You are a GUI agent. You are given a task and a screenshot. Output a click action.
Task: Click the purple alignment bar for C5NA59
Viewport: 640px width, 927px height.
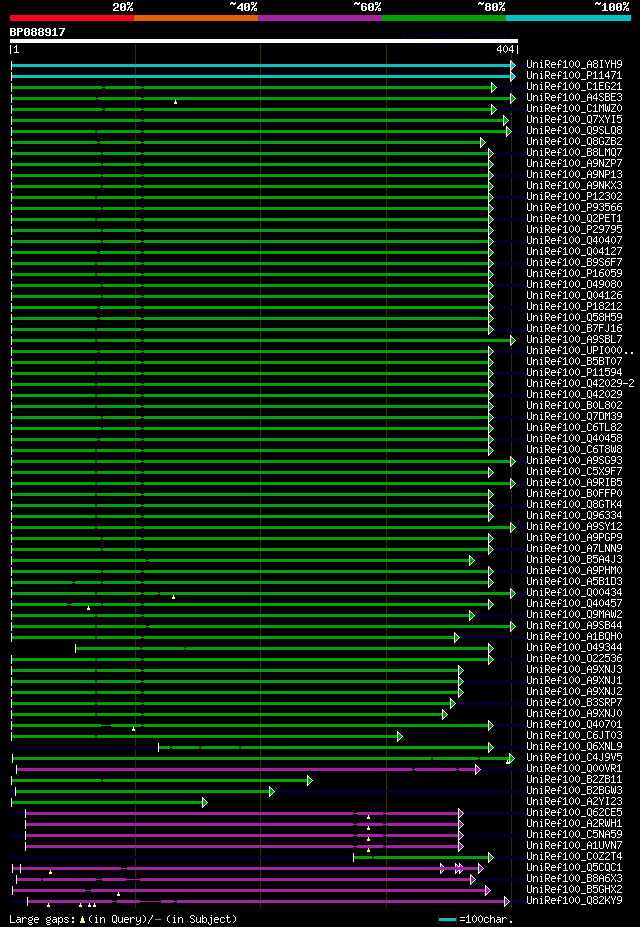tap(243, 835)
